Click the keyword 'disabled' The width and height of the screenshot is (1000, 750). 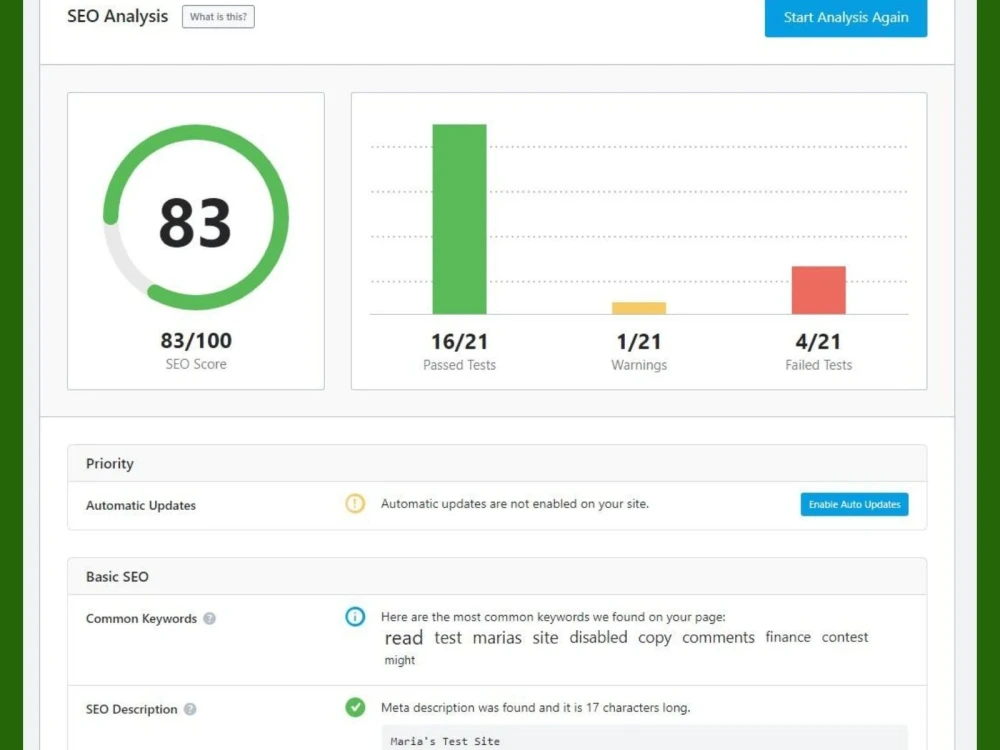[x=598, y=637]
